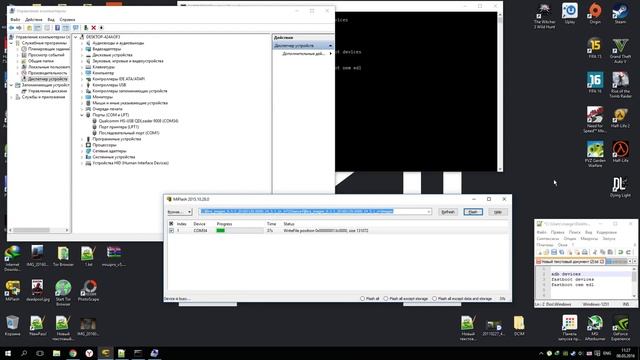Expand the Мониторы device node
640x360 pixels.
click(x=82, y=97)
